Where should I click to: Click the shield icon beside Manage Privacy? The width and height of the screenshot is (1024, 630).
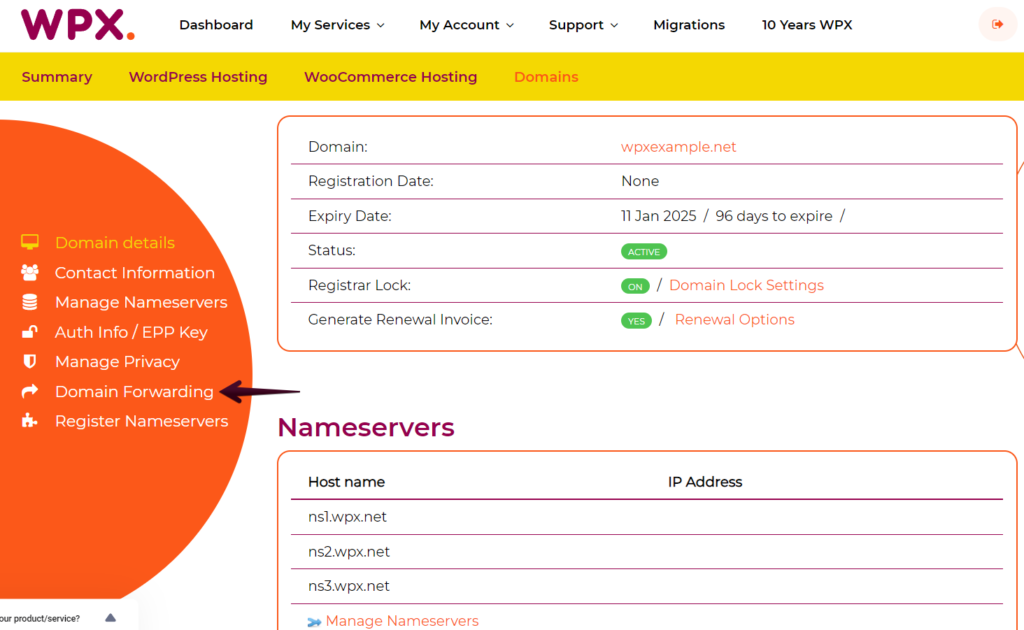click(29, 362)
